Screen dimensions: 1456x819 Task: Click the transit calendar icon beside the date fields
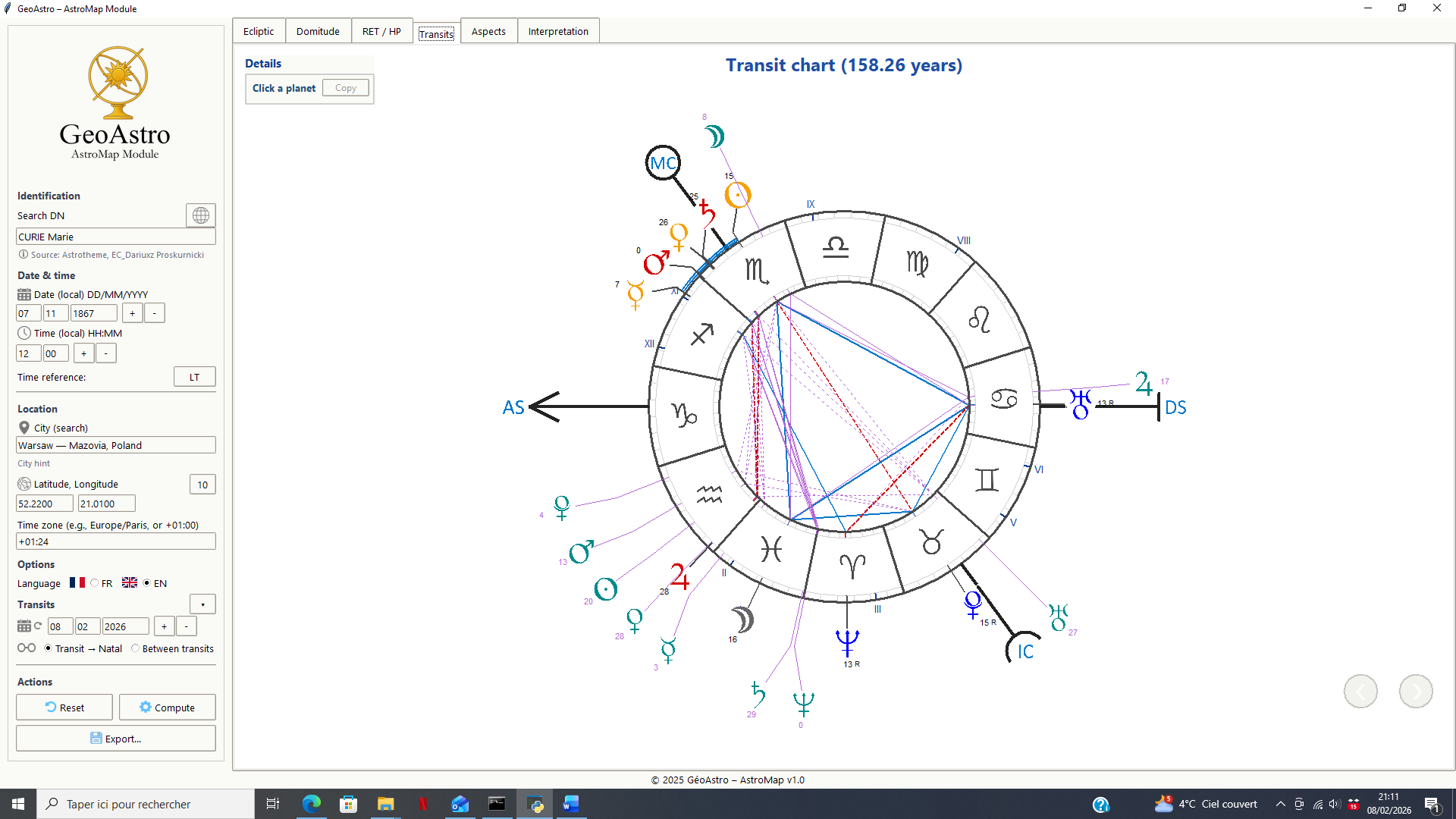pos(24,626)
